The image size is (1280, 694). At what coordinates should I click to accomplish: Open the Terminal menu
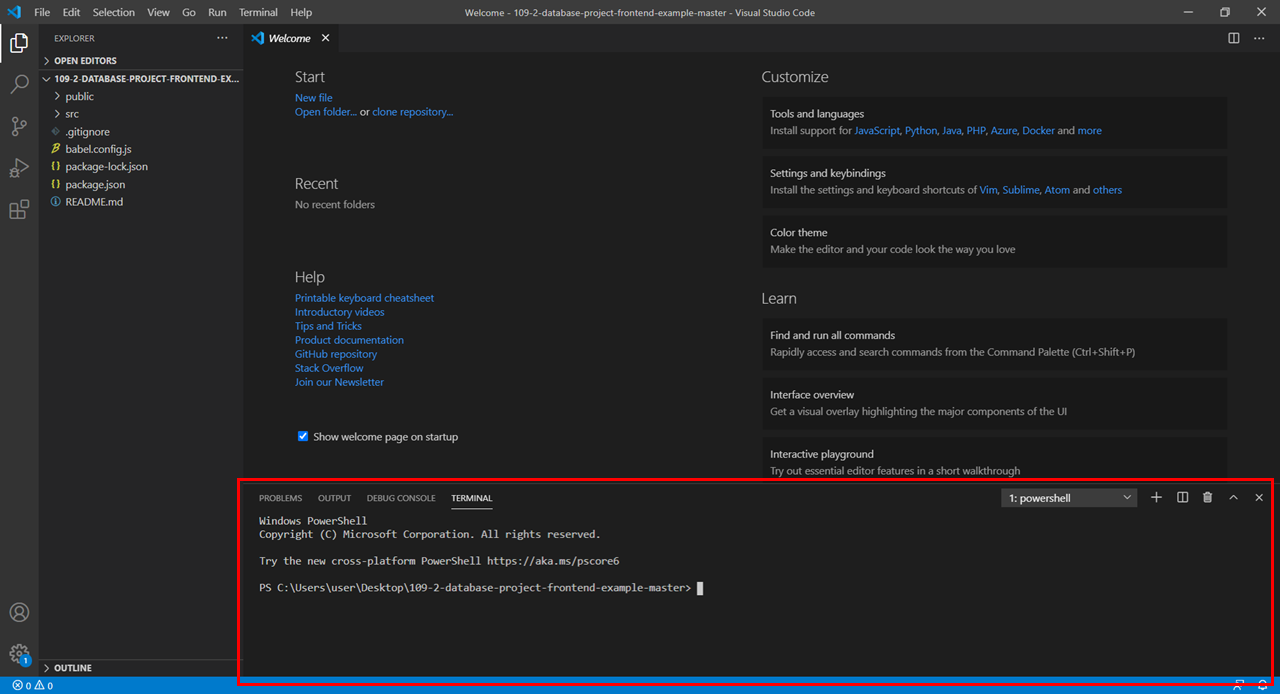[x=258, y=12]
